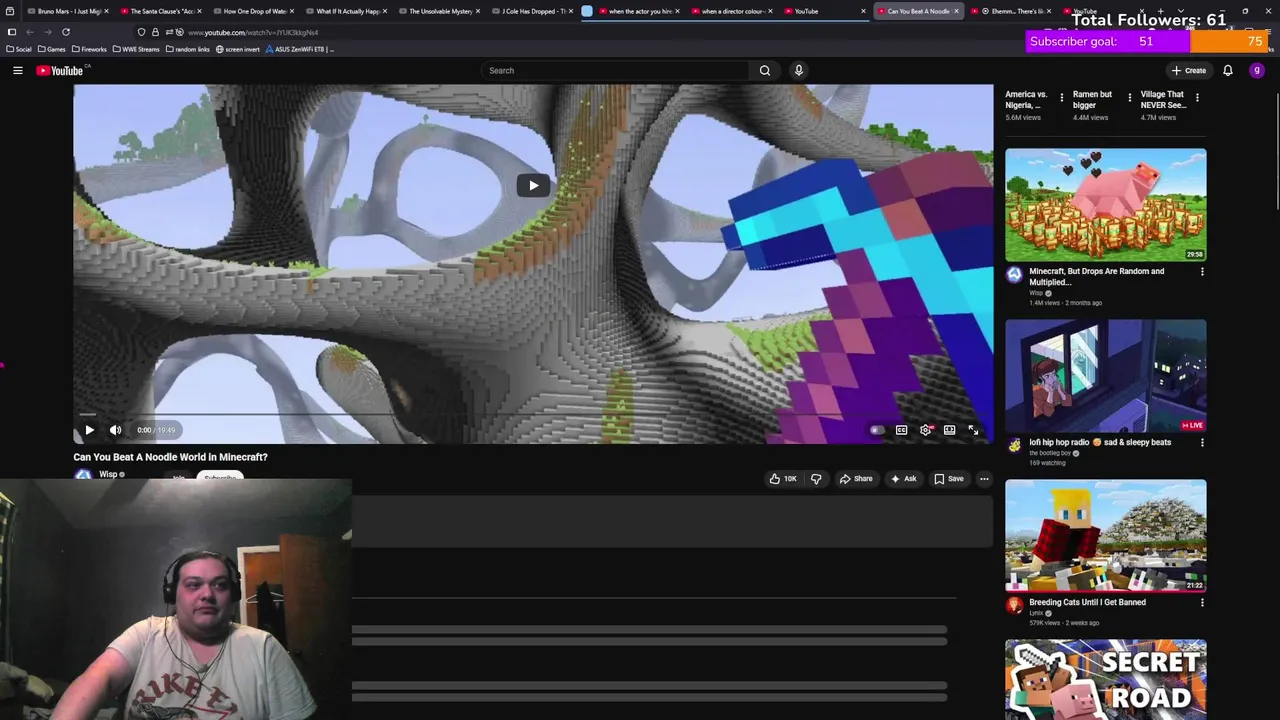Open the screen invert bookmark
1280x720 pixels.
pos(238,49)
